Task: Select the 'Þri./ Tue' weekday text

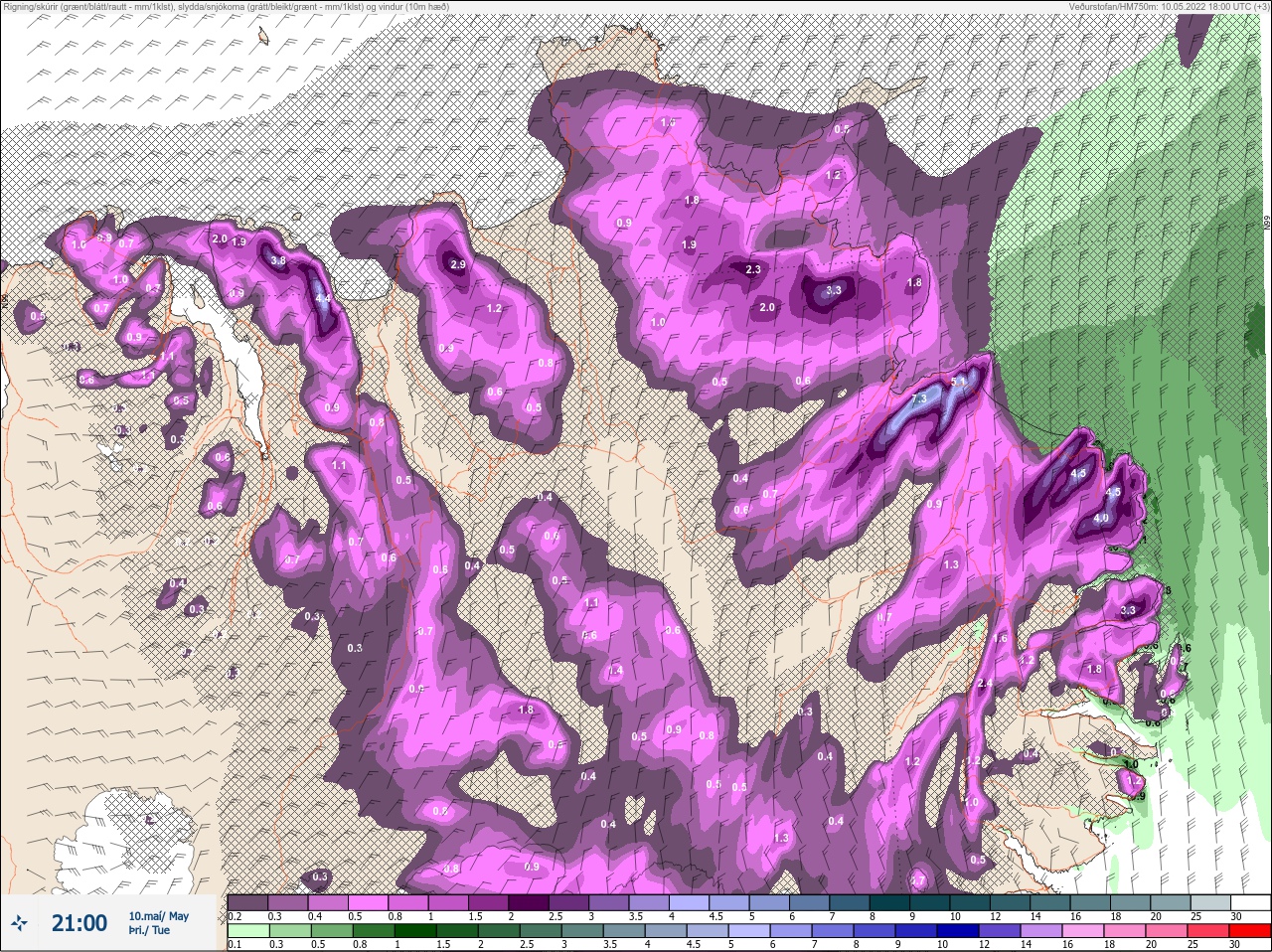Action: tap(149, 930)
